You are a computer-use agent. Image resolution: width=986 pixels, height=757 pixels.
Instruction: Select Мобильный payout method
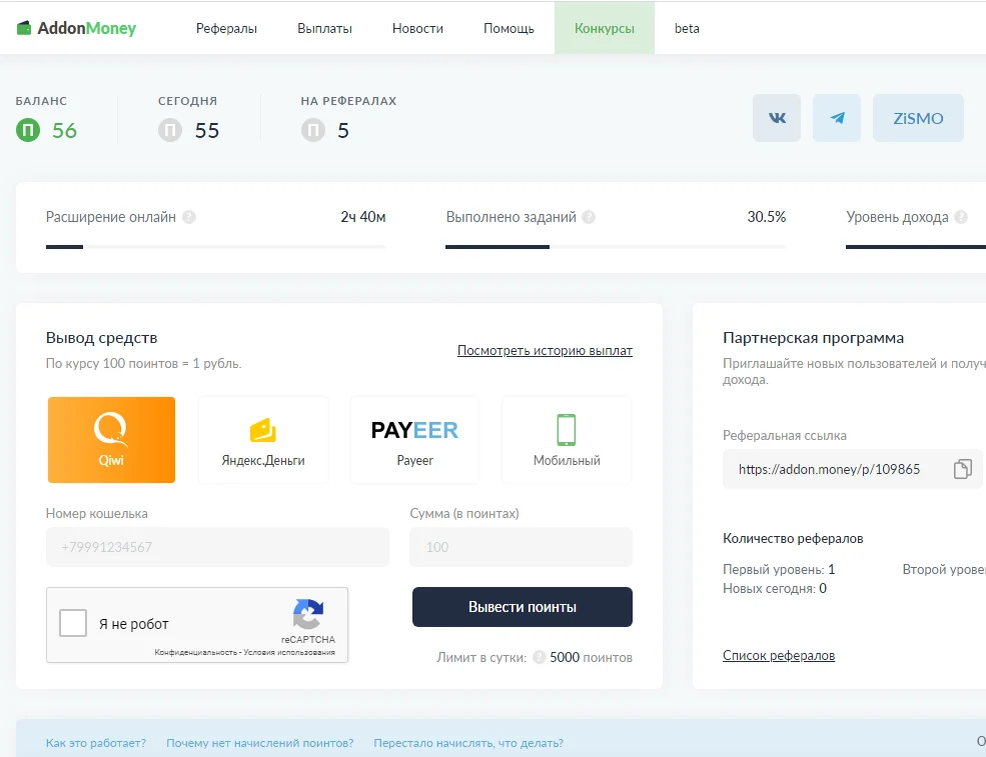(x=567, y=439)
